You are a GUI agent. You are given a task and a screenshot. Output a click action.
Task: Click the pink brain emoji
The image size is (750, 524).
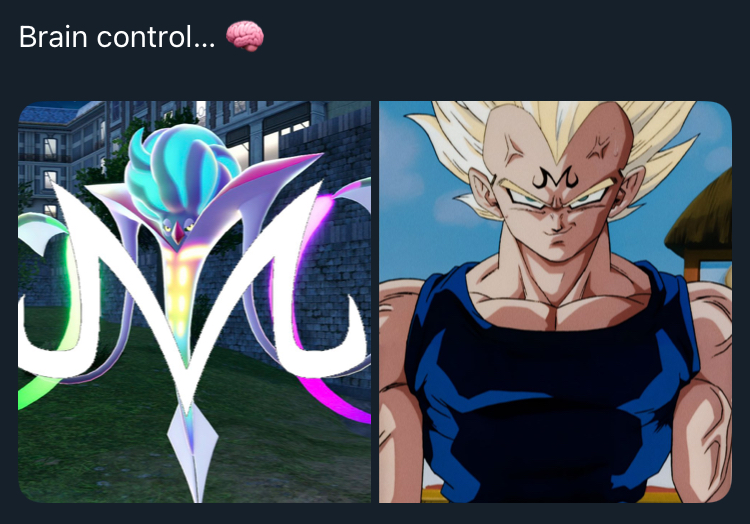pyautogui.click(x=244, y=36)
